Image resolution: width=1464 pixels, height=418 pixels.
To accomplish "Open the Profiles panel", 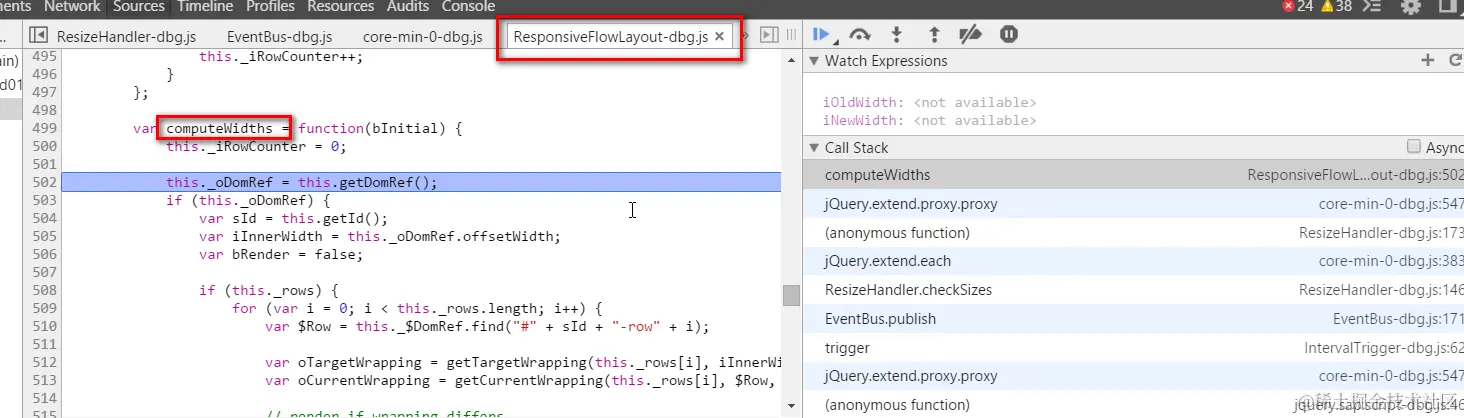I will [270, 6].
